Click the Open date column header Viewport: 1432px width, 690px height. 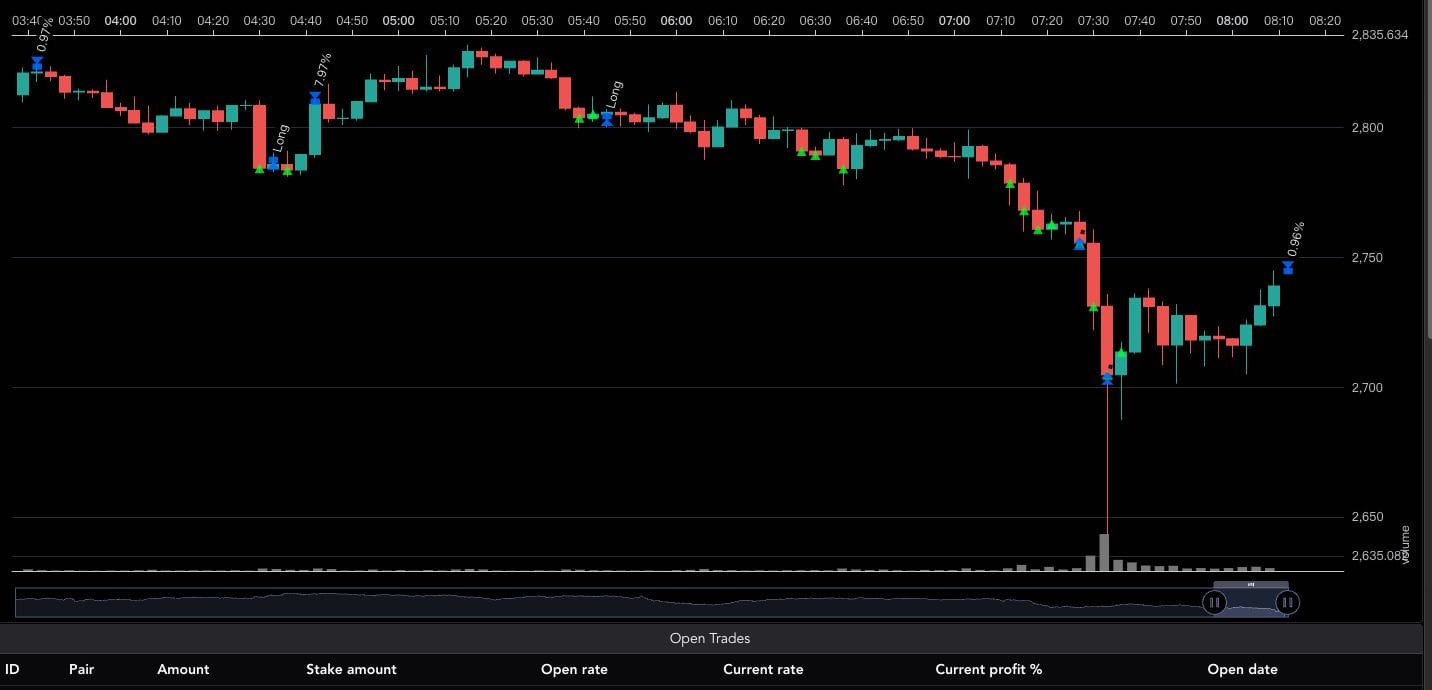coord(1242,669)
